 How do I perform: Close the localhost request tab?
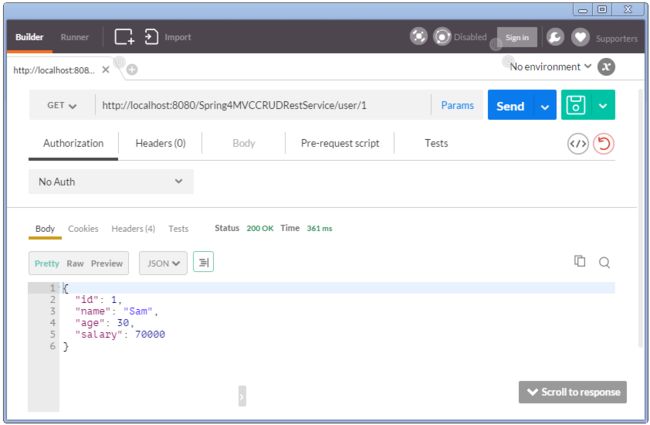(x=106, y=70)
